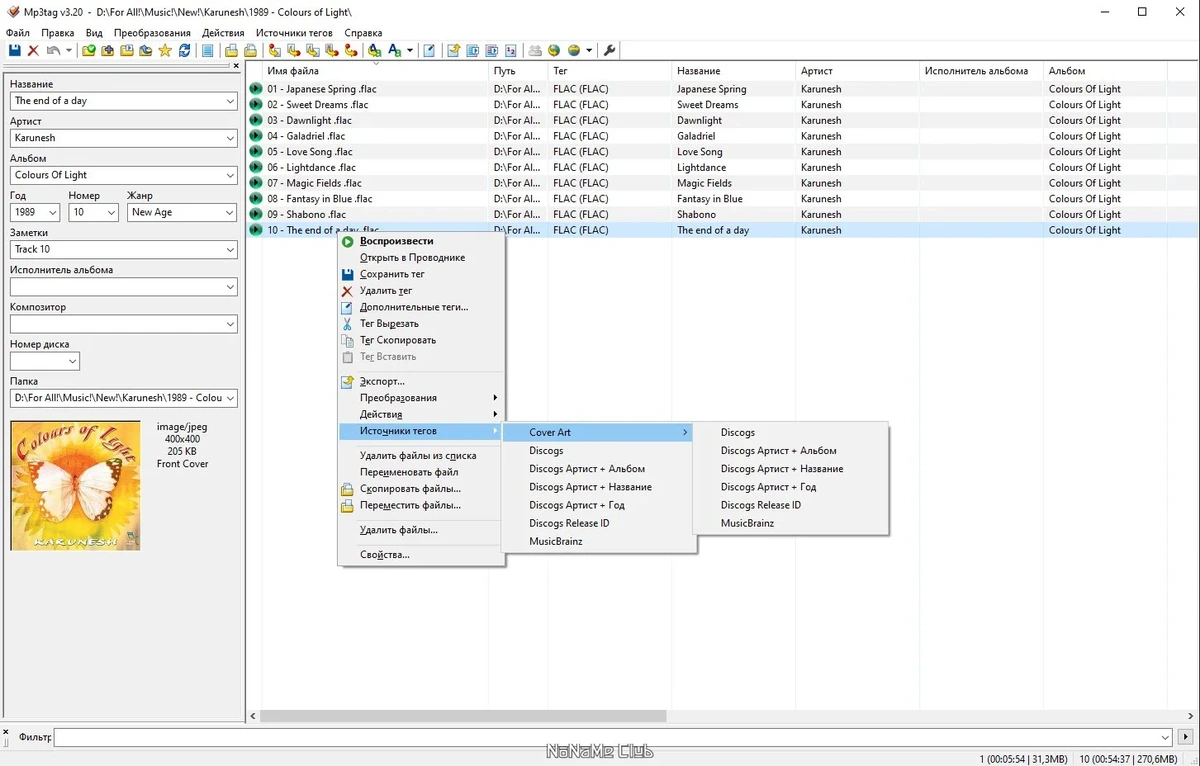
Task: Open the Номер диска dropdown
Action: tap(72, 361)
